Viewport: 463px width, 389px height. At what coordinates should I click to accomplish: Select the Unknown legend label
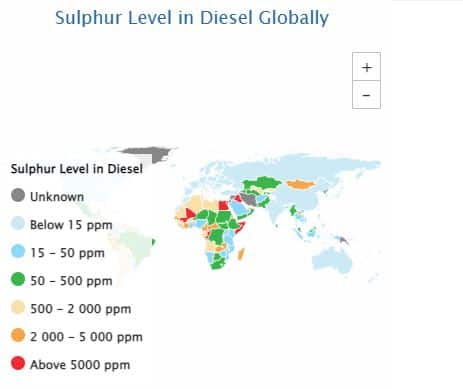57,197
